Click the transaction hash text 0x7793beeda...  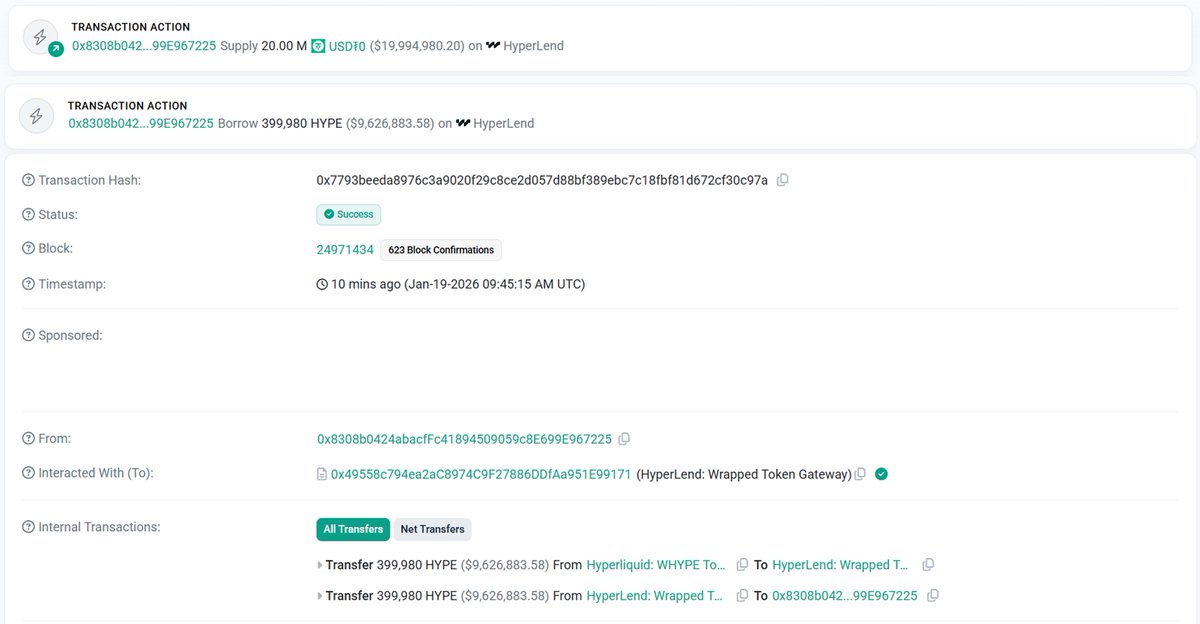[542, 180]
